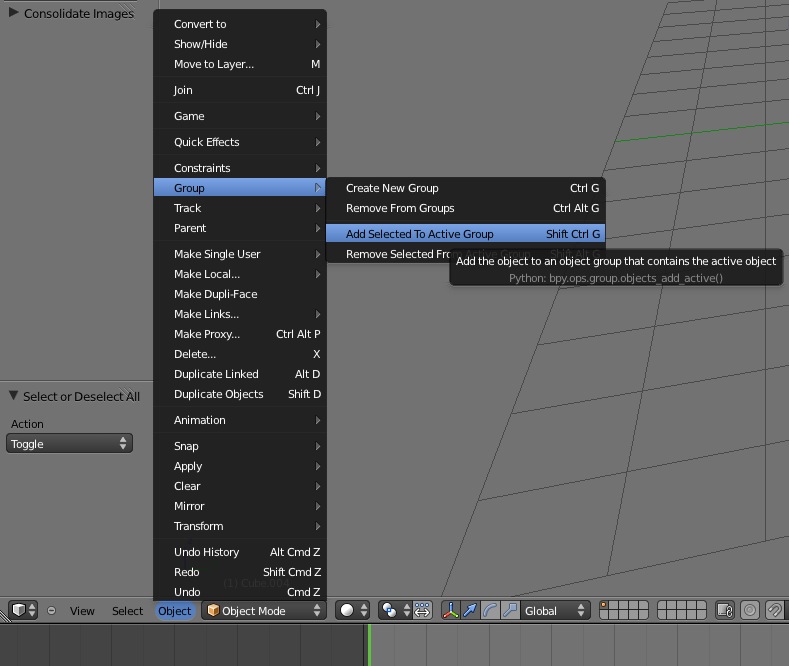Expand the Game submenu
789x666 pixels.
(x=240, y=116)
